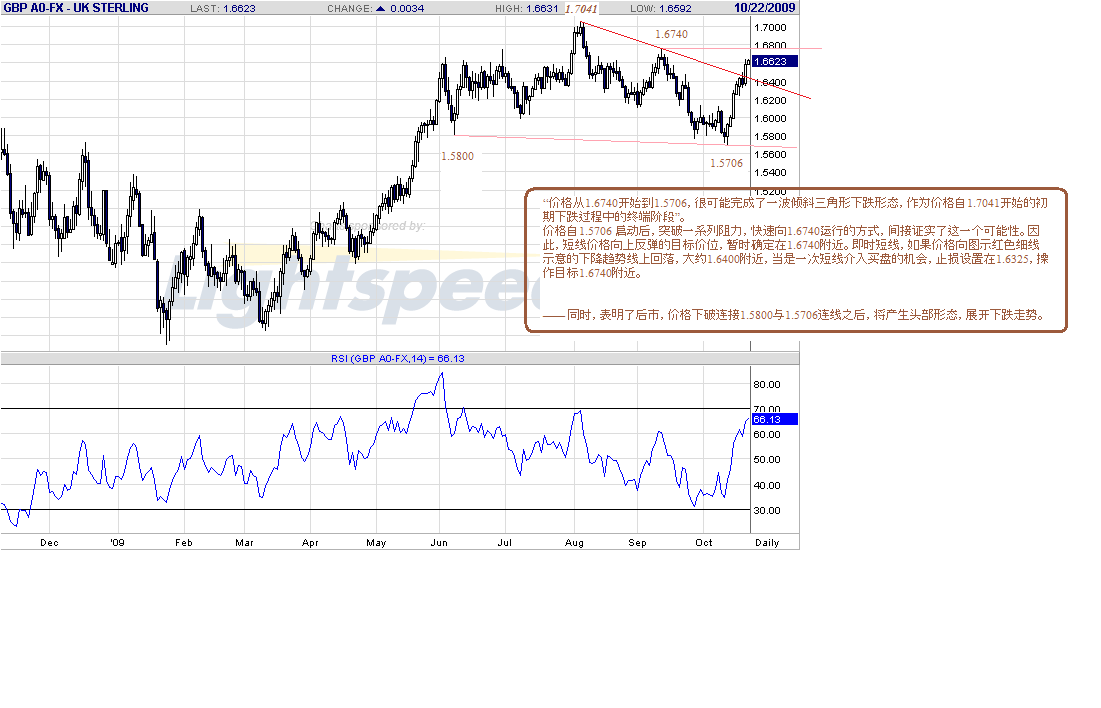This screenshot has height=708, width=1101.
Task: Click the Daily interval label
Action: point(767,543)
